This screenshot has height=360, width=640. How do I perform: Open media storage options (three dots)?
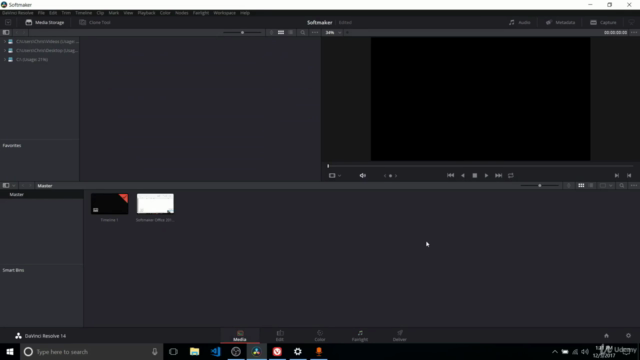tap(315, 32)
